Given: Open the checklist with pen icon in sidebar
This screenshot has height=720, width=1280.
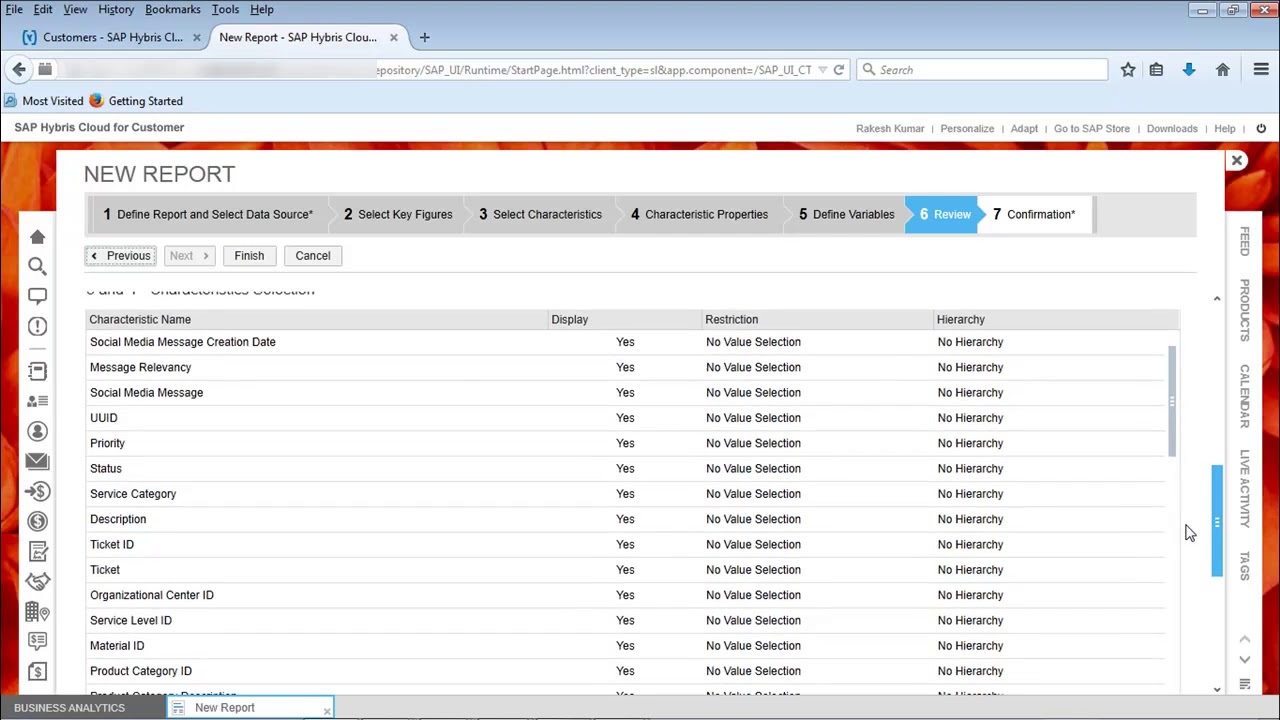Looking at the screenshot, I should click(37, 551).
